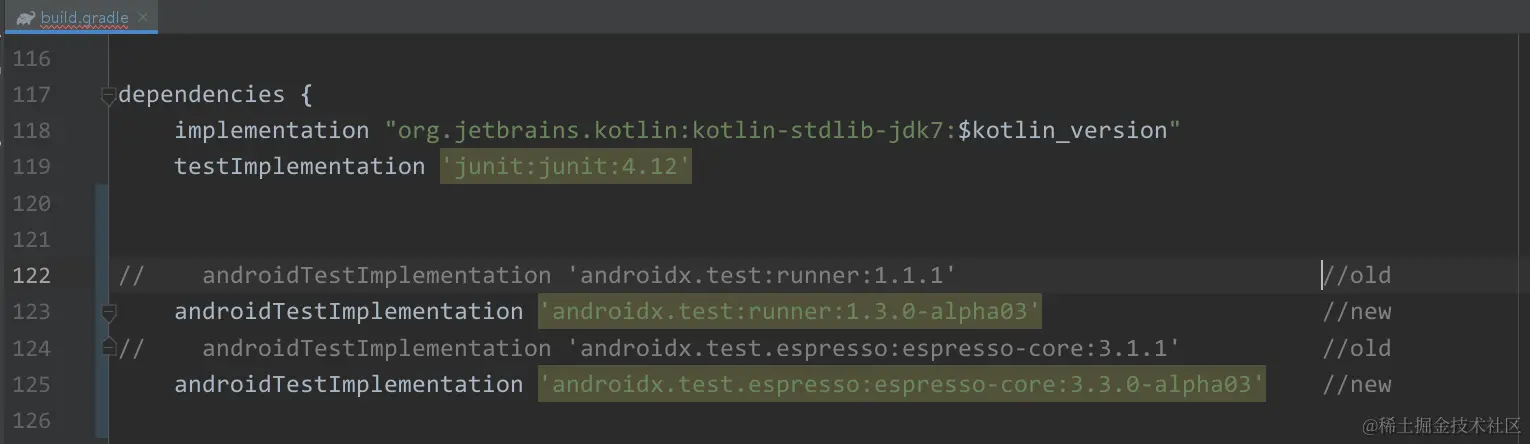
Task: Click line number 117 in gutter
Action: (x=31, y=95)
